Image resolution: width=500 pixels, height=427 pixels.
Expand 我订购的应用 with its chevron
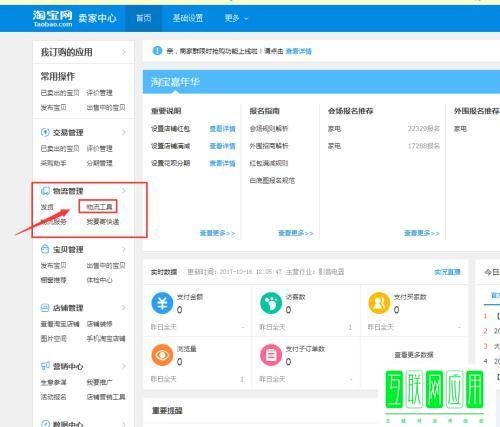124,52
